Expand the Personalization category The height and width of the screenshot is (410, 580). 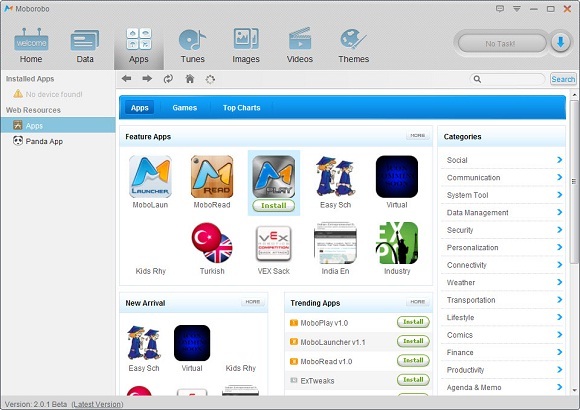click(x=503, y=247)
